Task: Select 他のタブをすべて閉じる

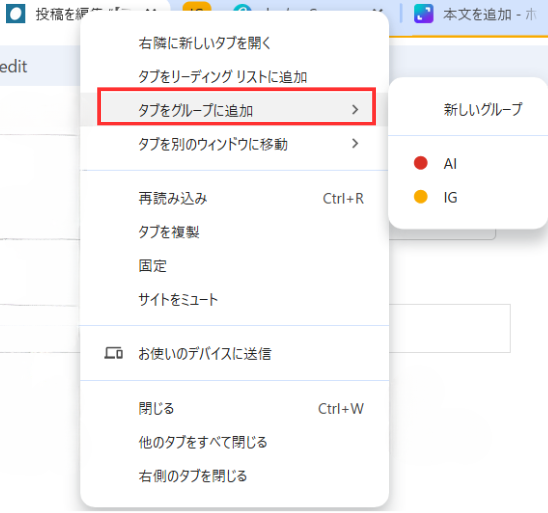Action: 235,442
